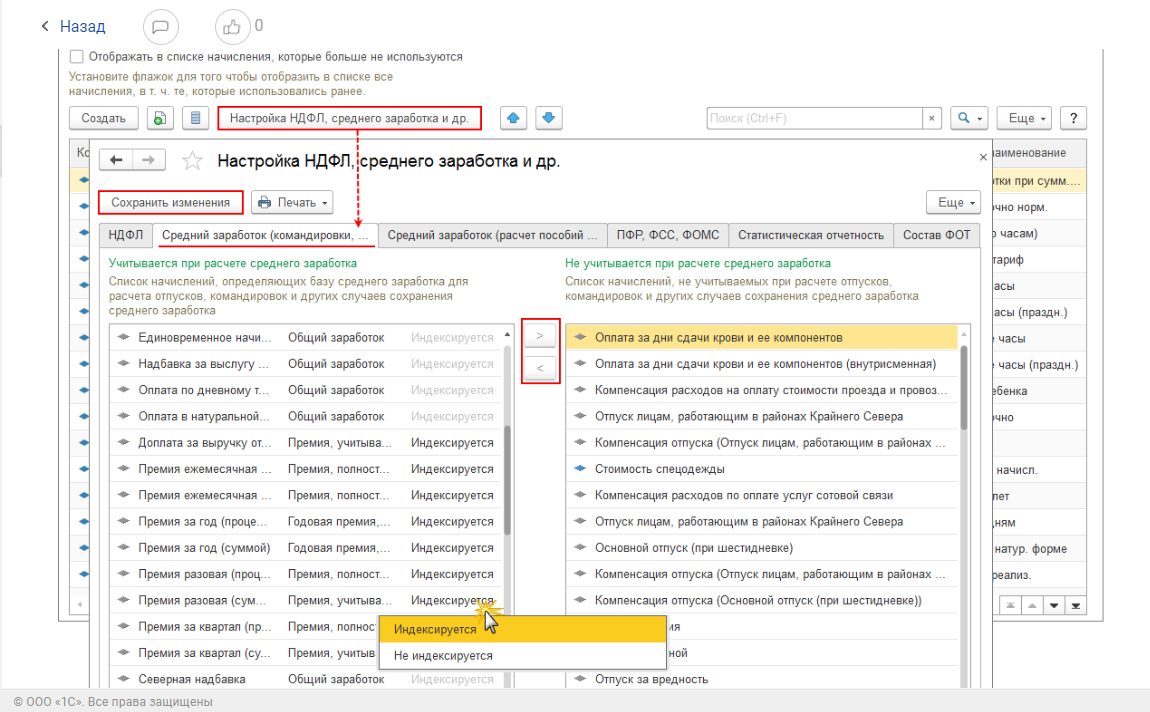The image size is (1150, 712).
Task: Click the Поиск search input field
Action: [x=813, y=118]
